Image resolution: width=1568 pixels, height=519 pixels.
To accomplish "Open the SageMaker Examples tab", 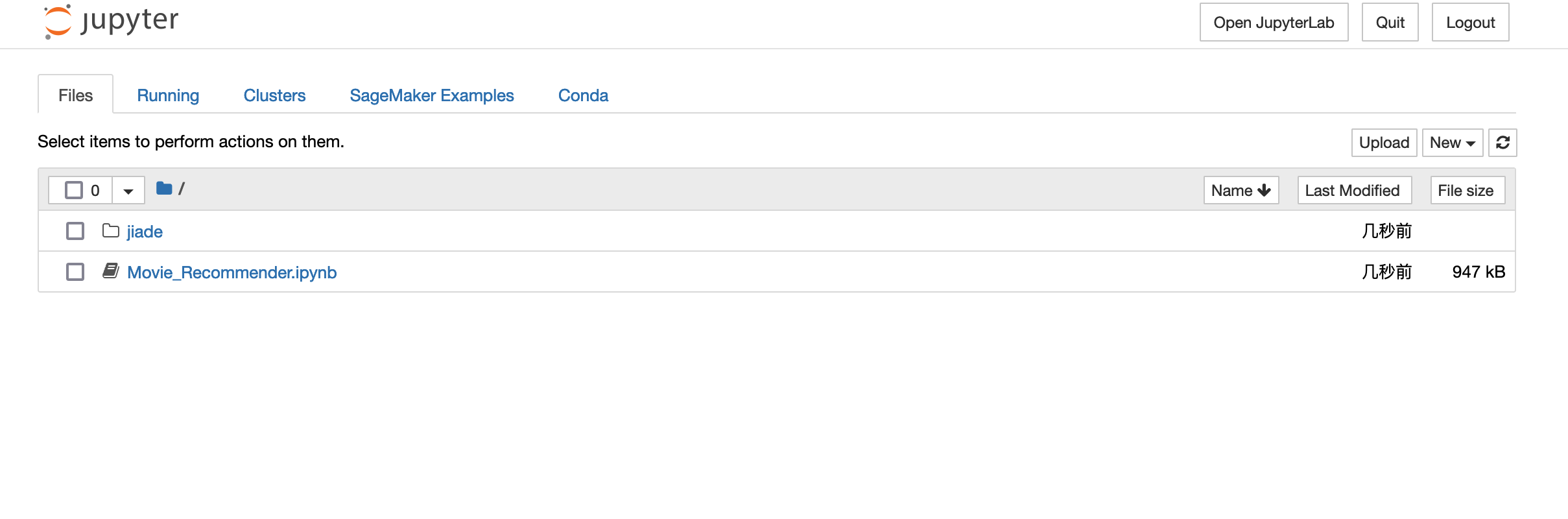I will tap(432, 95).
